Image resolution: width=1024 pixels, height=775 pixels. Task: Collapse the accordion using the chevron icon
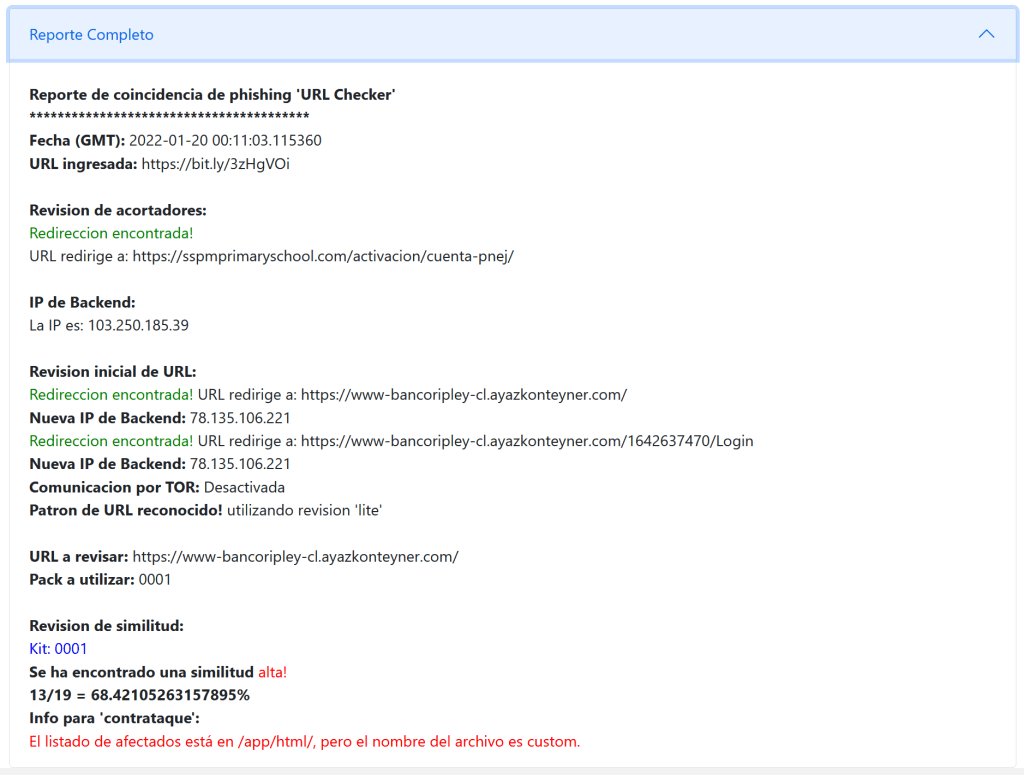[986, 34]
